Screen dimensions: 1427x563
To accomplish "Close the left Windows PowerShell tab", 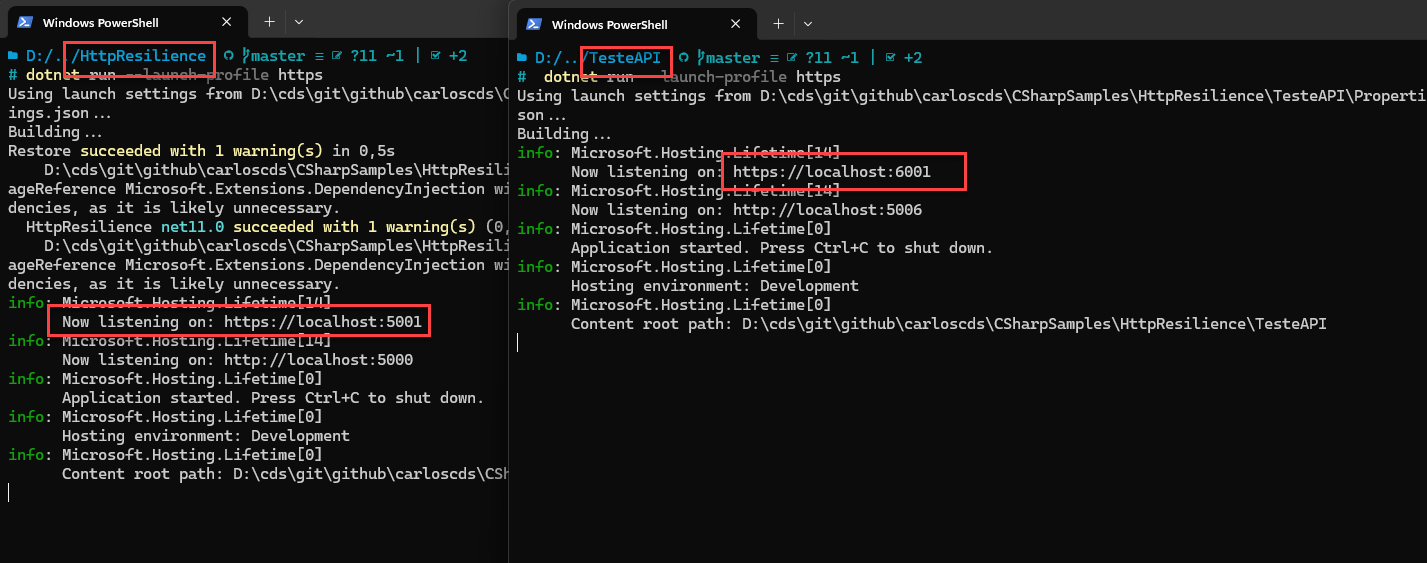I will 227,22.
